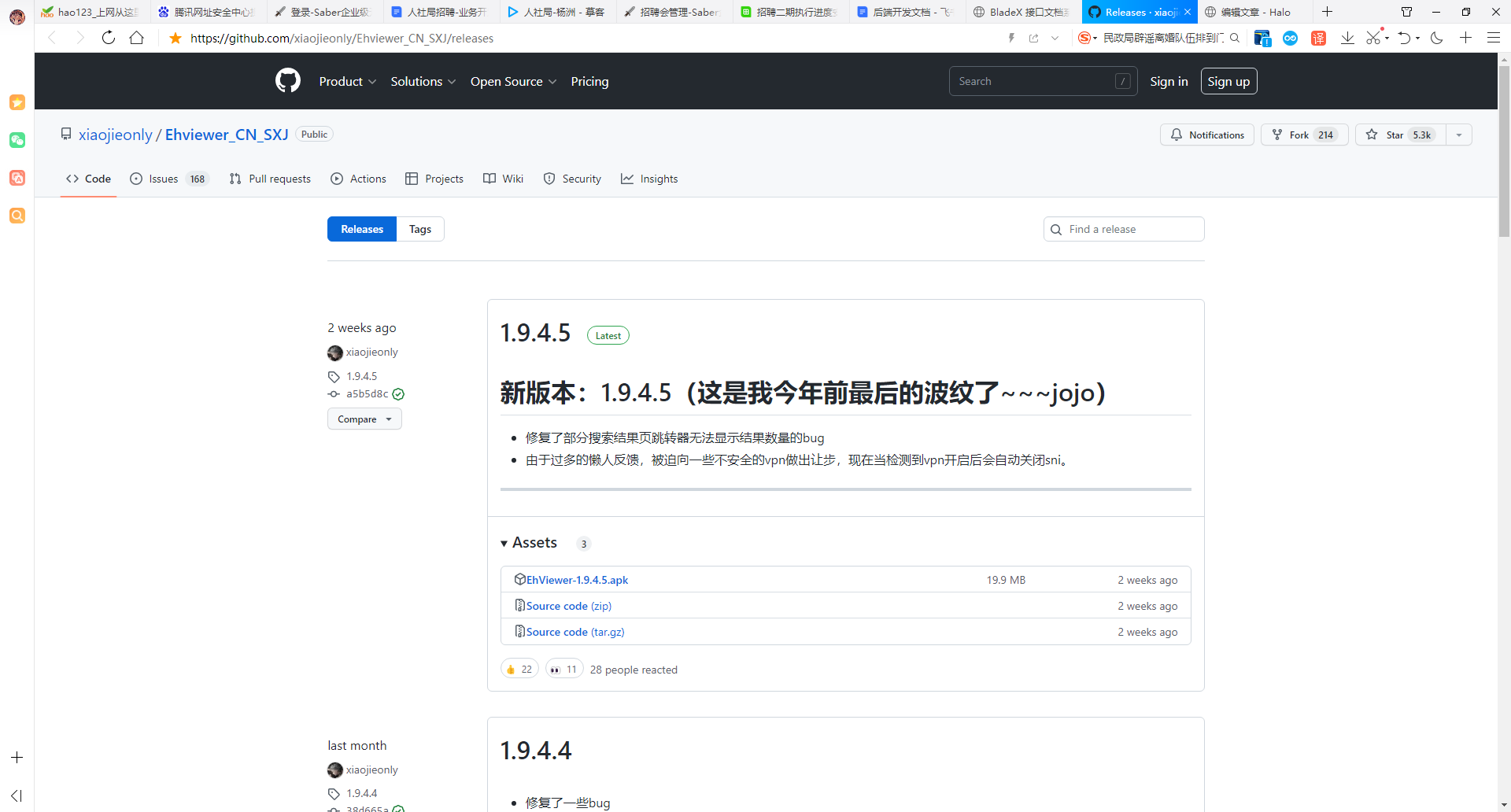Click the Find a release field

[1124, 229]
